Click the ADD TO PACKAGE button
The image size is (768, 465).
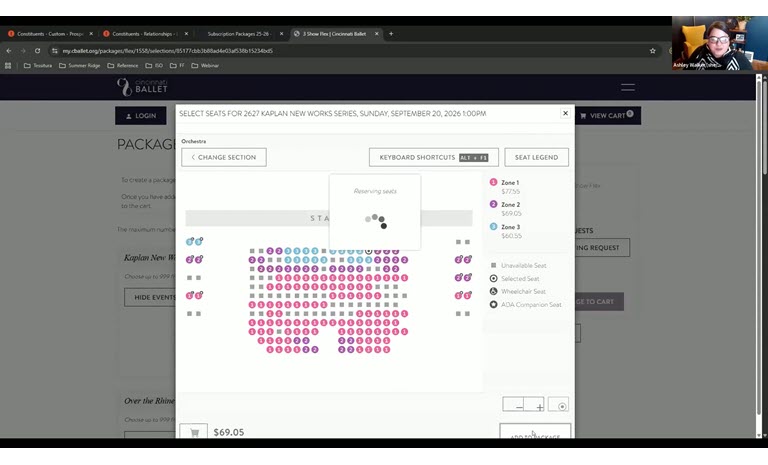point(535,431)
